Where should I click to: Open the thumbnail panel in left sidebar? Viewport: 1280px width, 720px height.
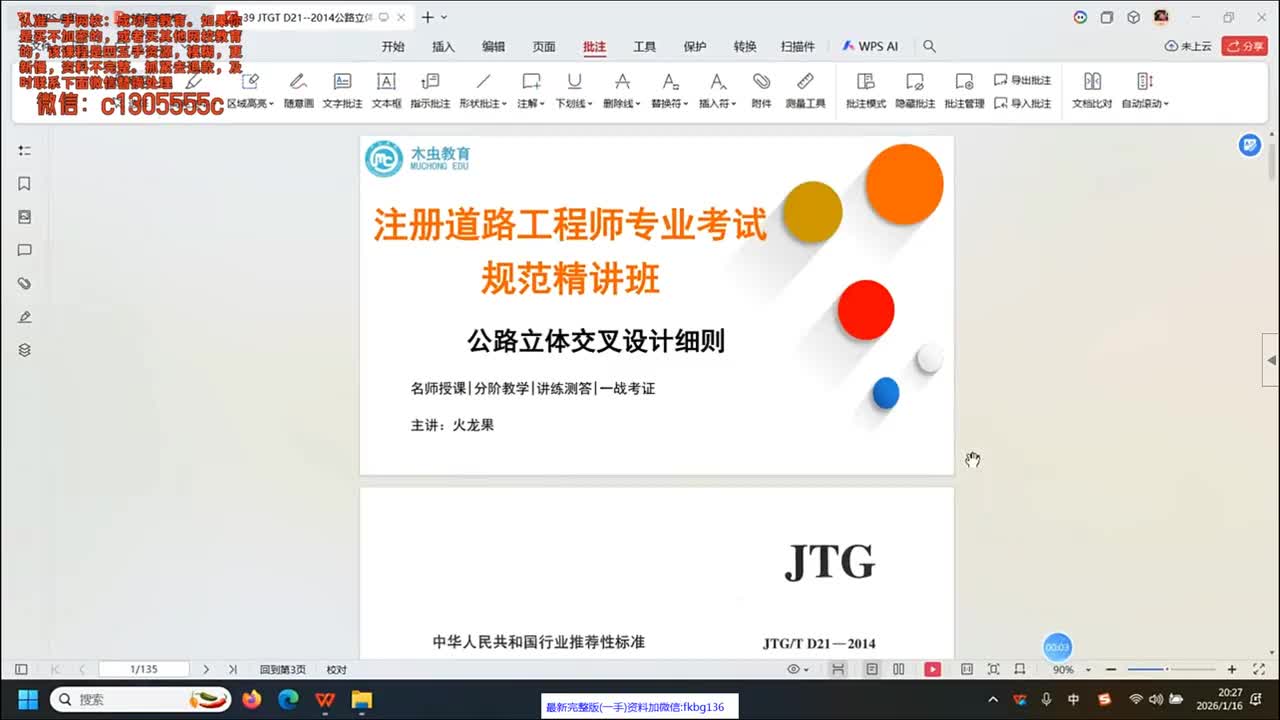coord(25,217)
